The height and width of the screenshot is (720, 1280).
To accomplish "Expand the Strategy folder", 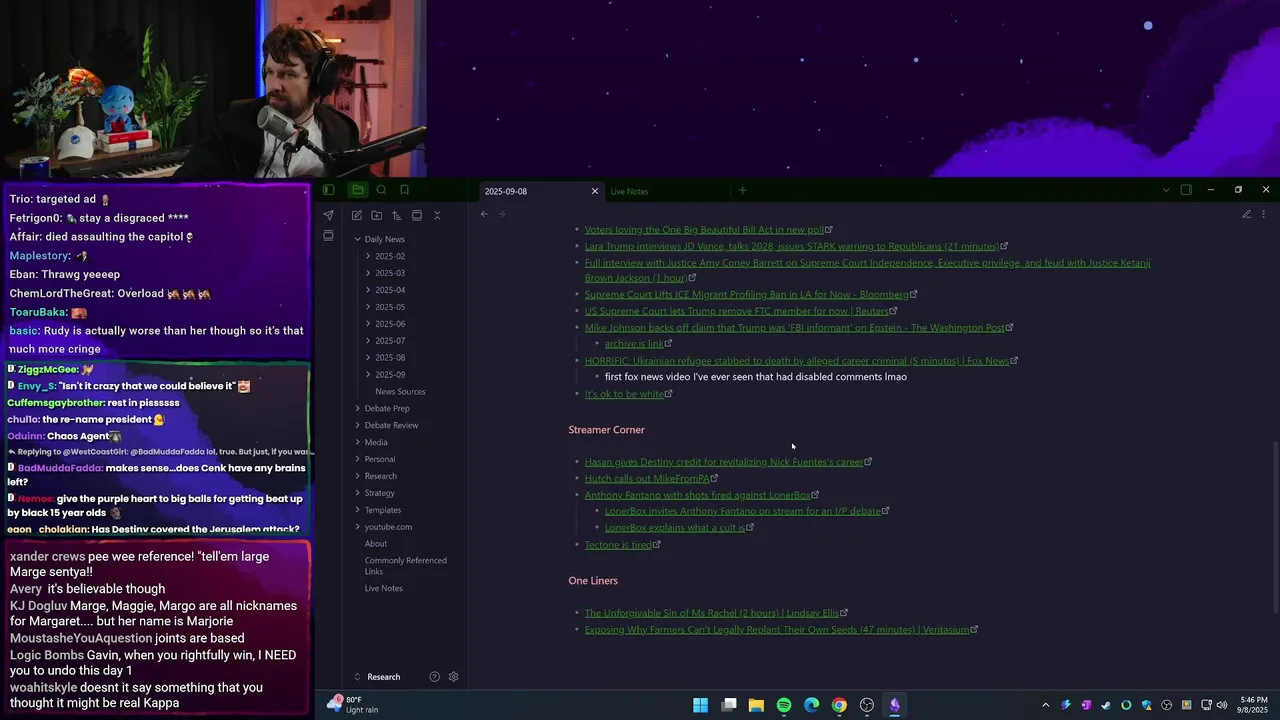I will click(x=379, y=494).
